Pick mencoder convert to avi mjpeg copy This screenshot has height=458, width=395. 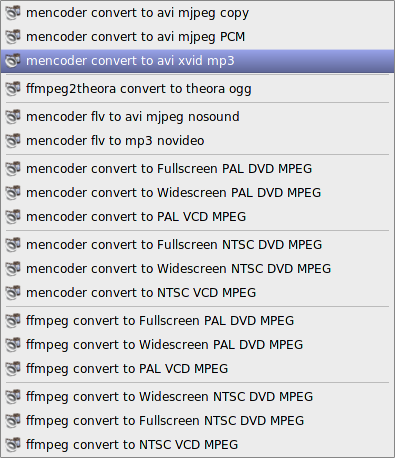pyautogui.click(x=197, y=13)
